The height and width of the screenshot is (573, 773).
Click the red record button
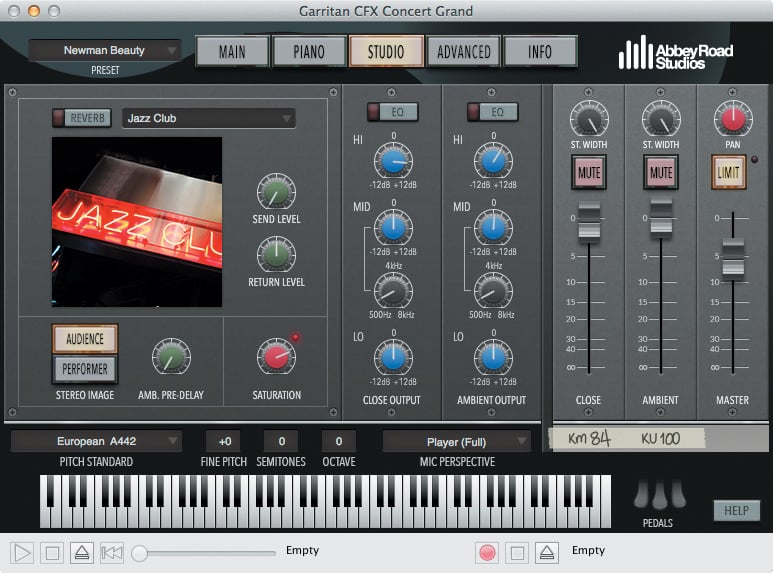point(487,552)
